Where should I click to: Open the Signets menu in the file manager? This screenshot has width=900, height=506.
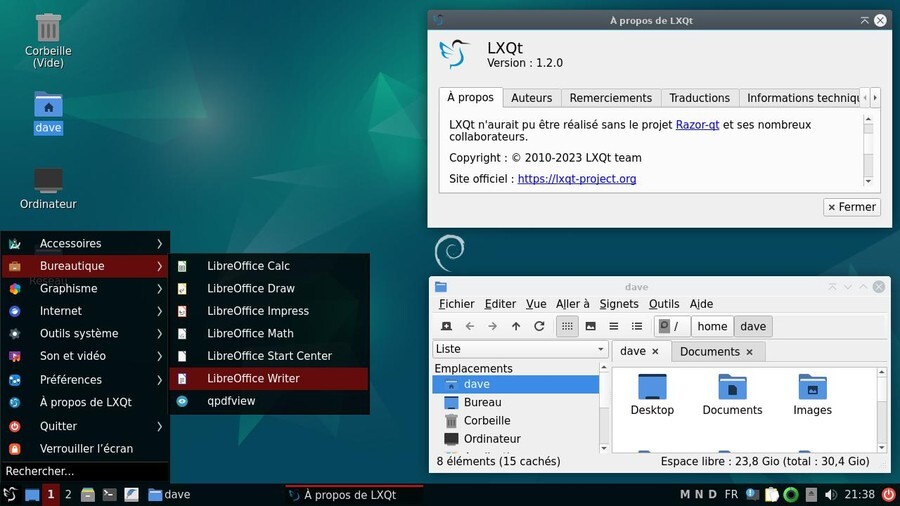click(x=619, y=304)
